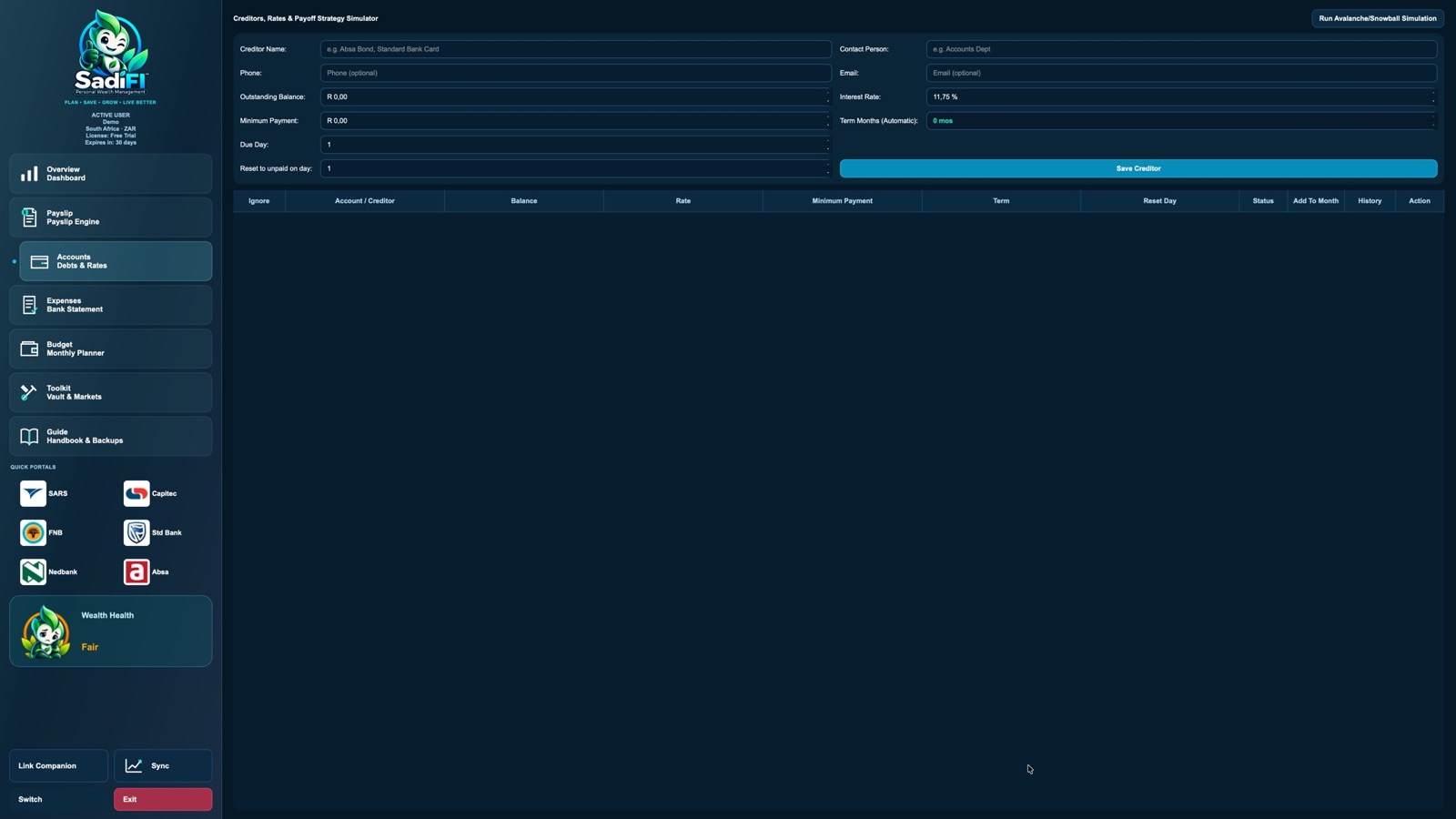Click the Contact Person field
This screenshot has width=1456, height=819.
click(1182, 49)
